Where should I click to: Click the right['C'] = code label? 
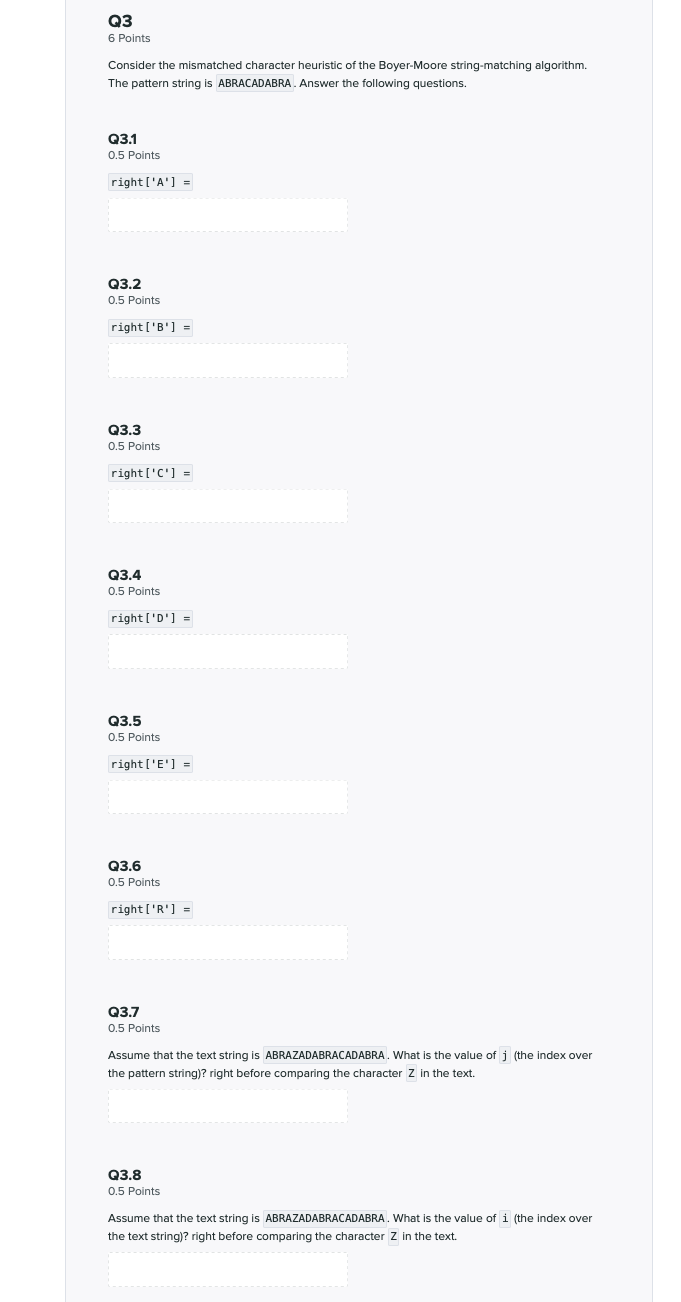(150, 473)
